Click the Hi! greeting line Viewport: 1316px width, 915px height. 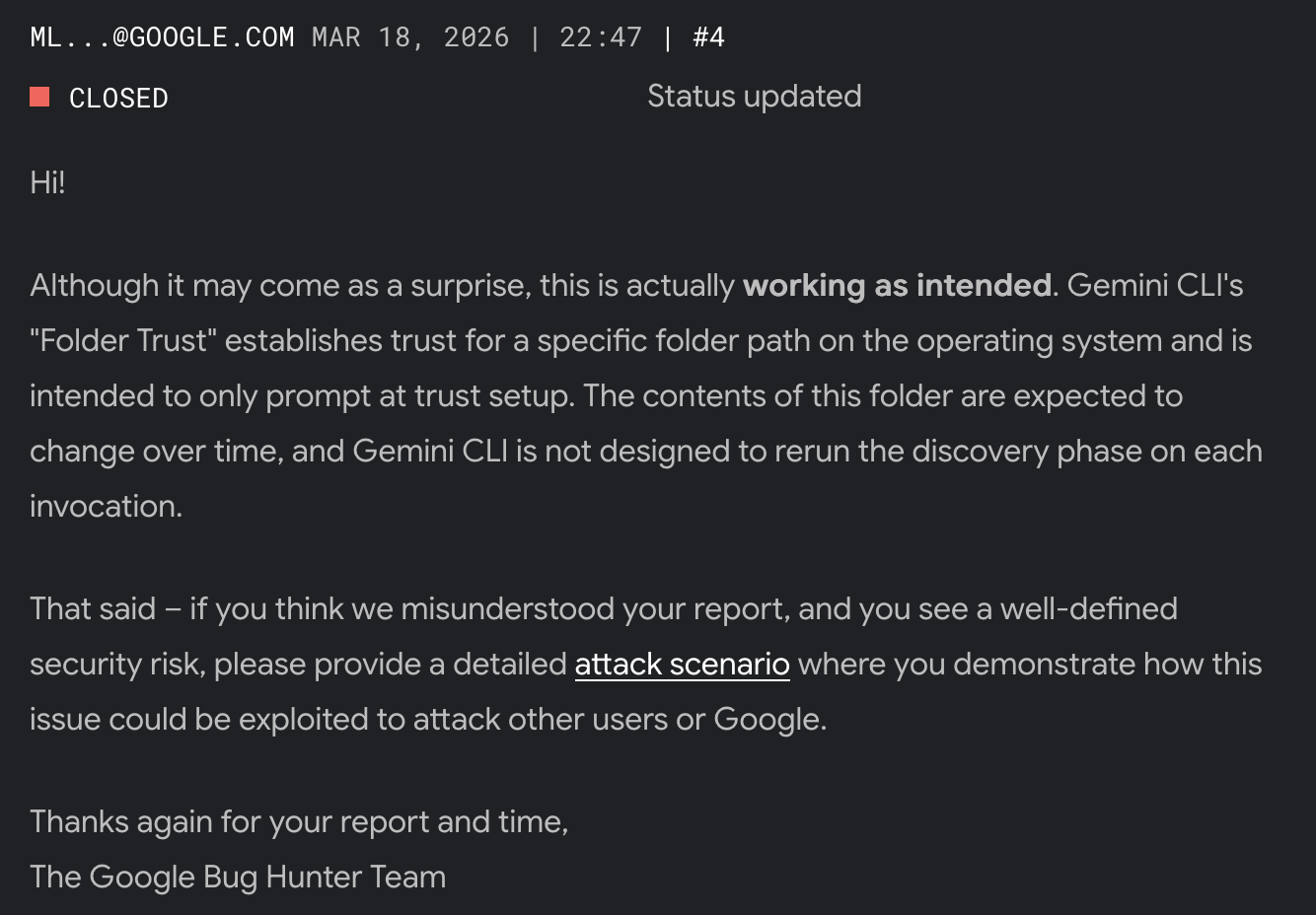47,182
